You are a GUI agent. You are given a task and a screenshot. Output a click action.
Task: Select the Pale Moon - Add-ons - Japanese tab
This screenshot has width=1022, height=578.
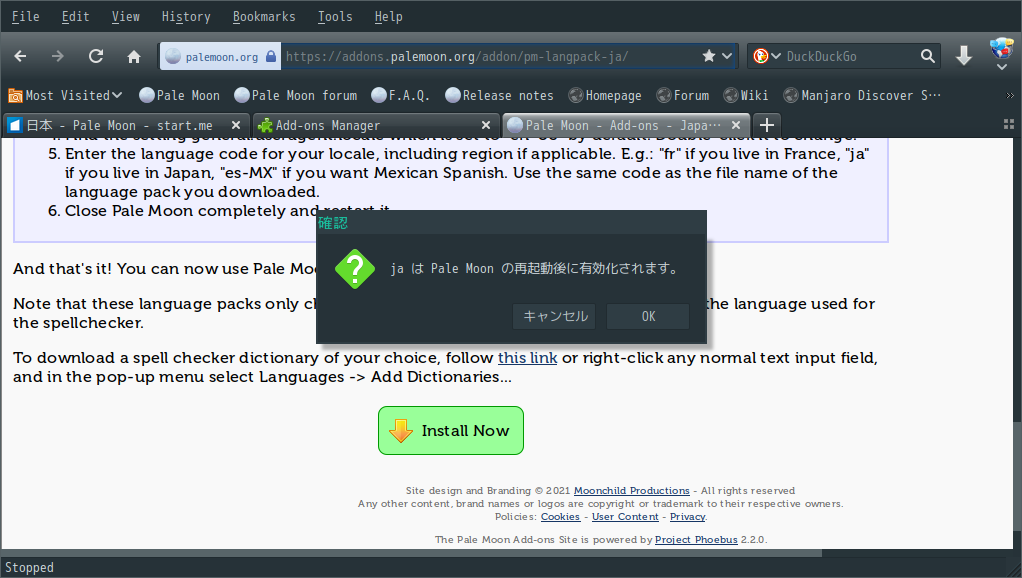pos(624,125)
